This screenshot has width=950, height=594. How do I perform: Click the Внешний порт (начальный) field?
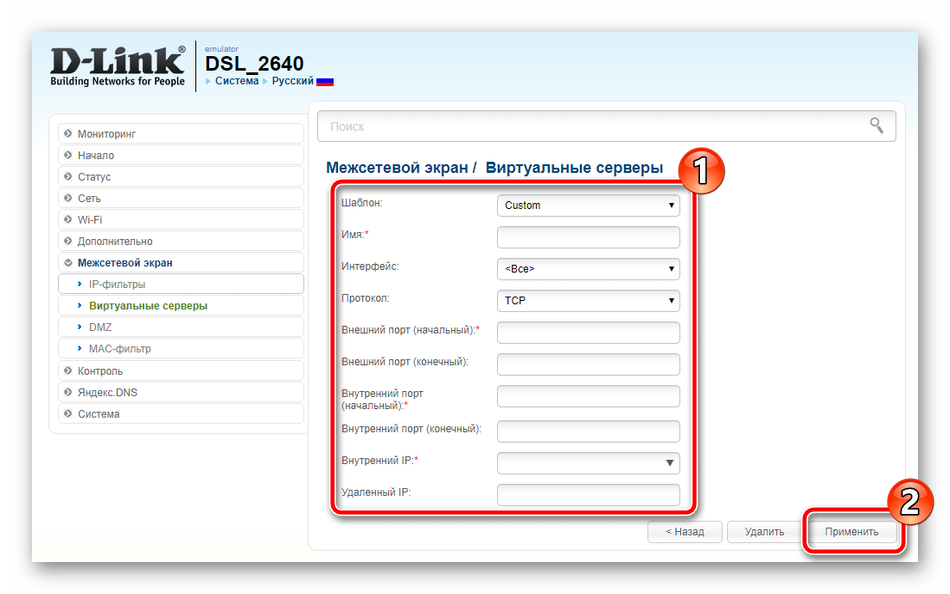(588, 333)
